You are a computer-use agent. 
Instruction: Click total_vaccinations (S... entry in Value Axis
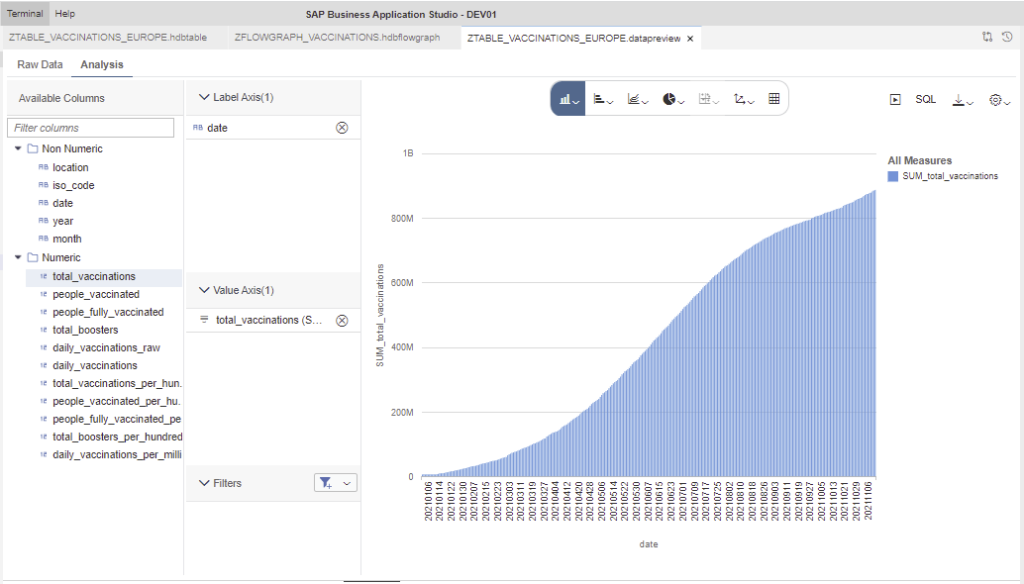click(x=269, y=321)
